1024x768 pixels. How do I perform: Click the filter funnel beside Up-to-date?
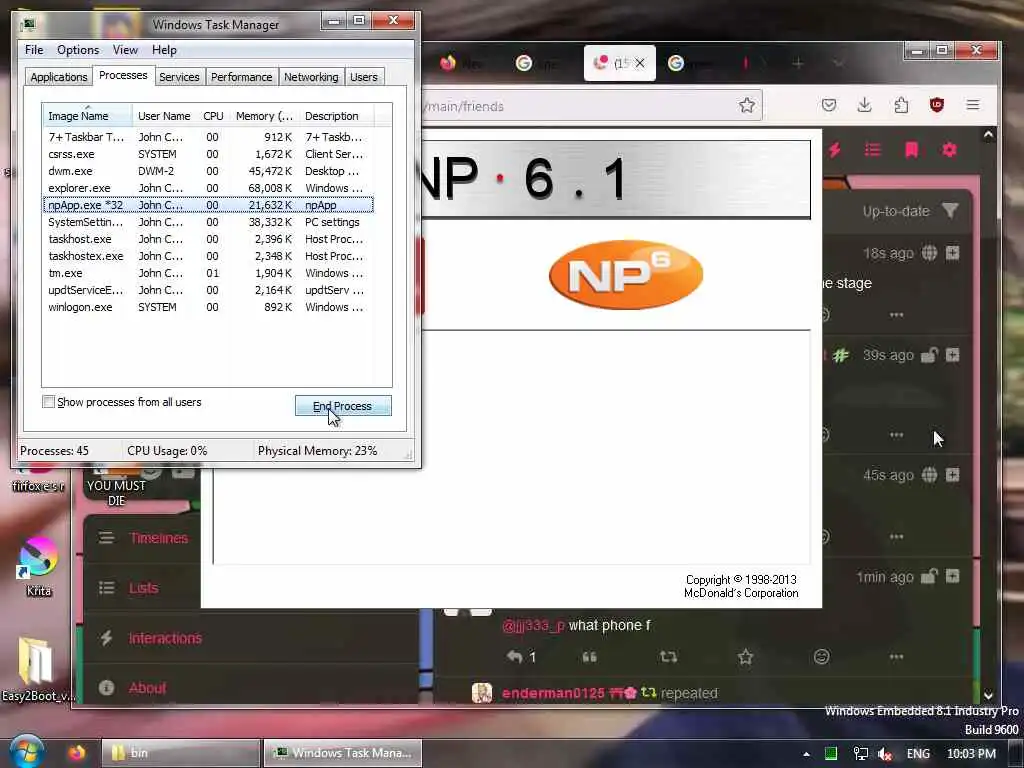[x=950, y=211]
